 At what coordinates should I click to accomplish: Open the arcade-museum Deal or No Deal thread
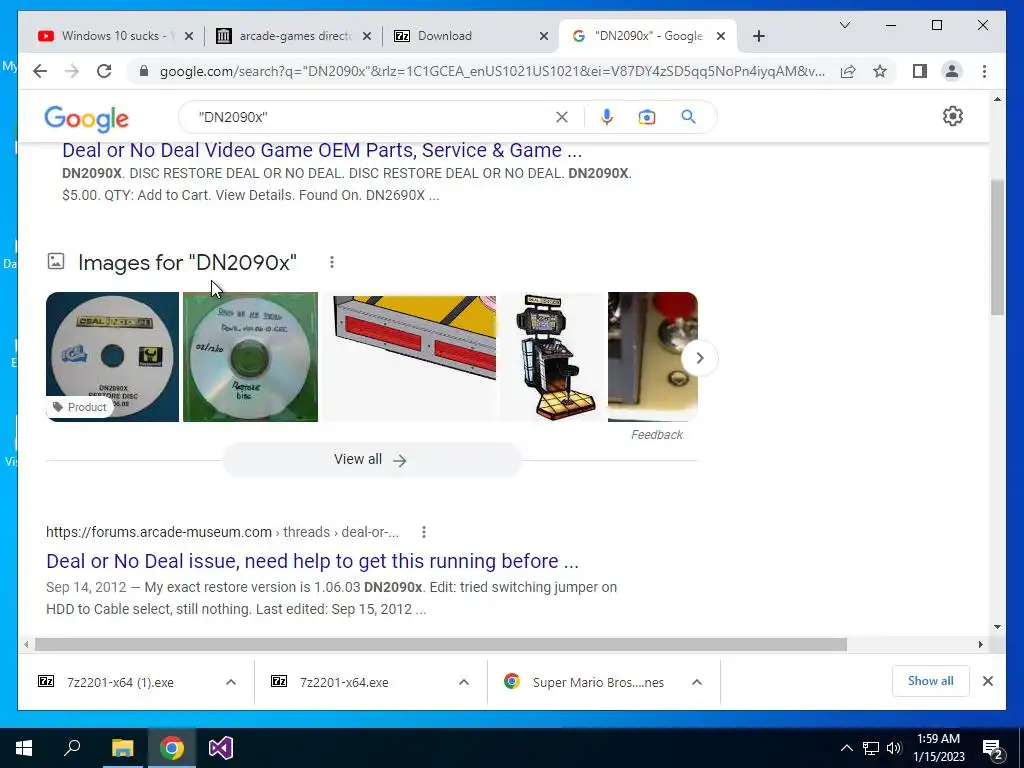tap(312, 561)
